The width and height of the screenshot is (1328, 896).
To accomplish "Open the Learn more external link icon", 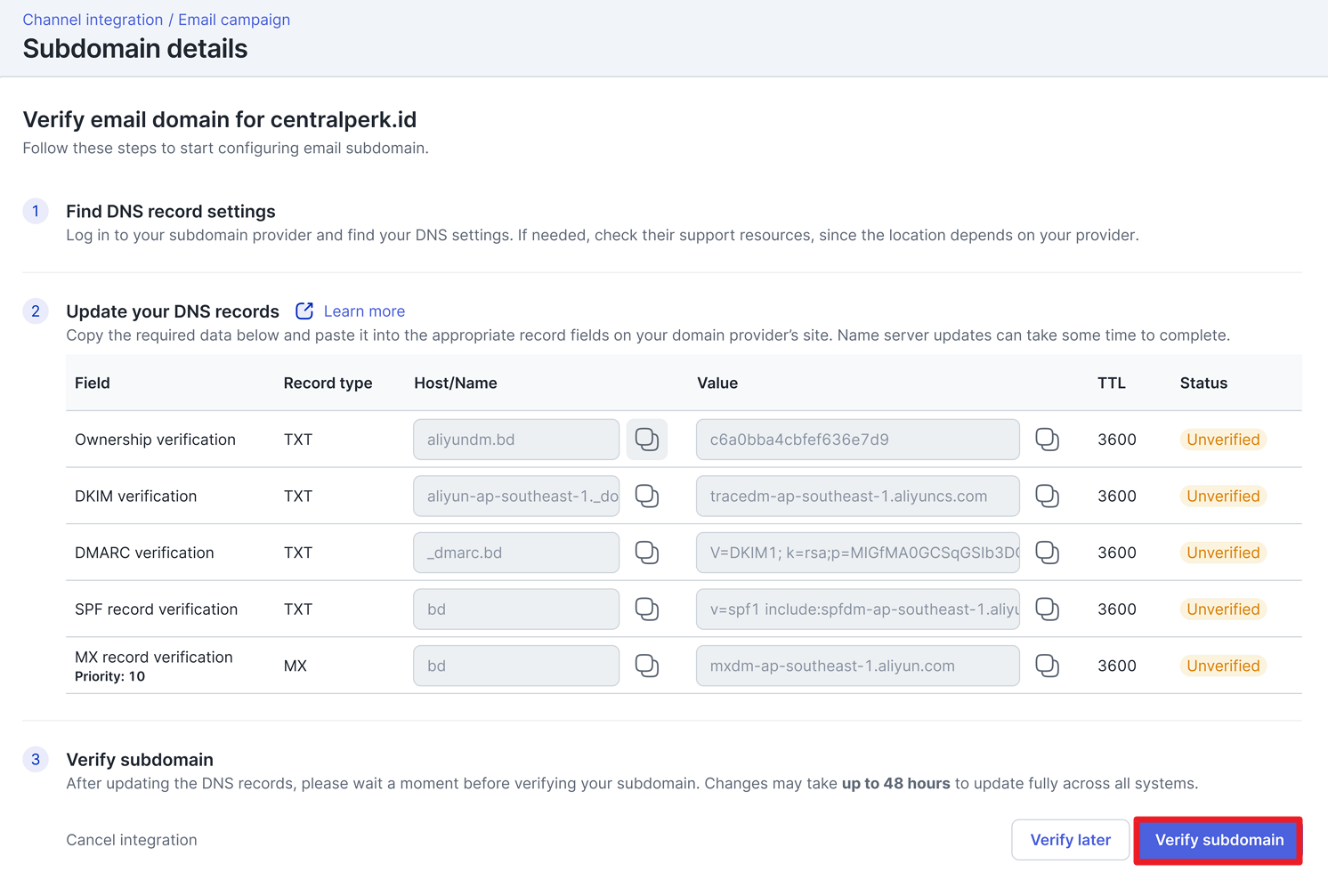I will coord(304,311).
